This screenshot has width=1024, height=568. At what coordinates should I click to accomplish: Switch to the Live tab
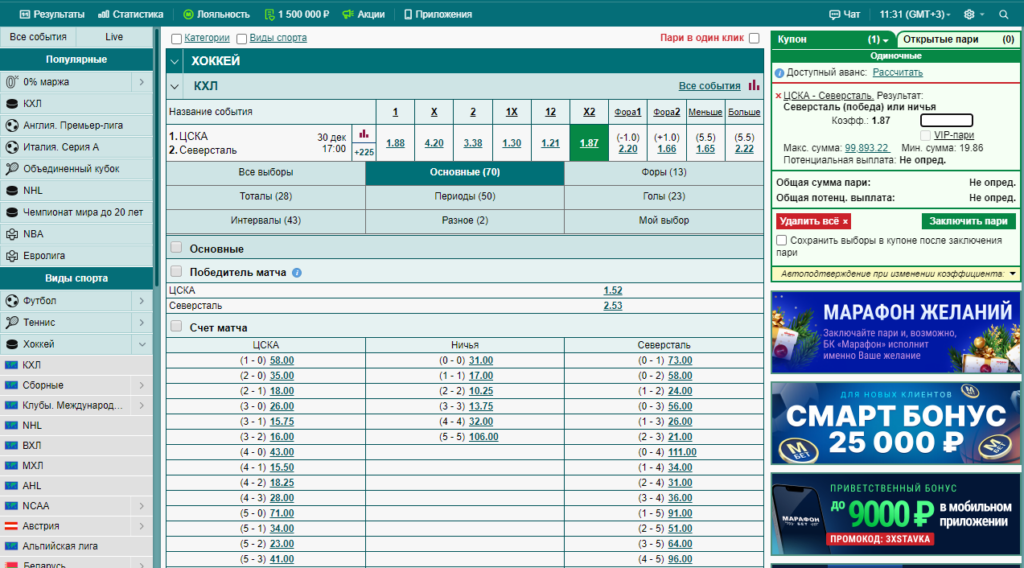[114, 37]
